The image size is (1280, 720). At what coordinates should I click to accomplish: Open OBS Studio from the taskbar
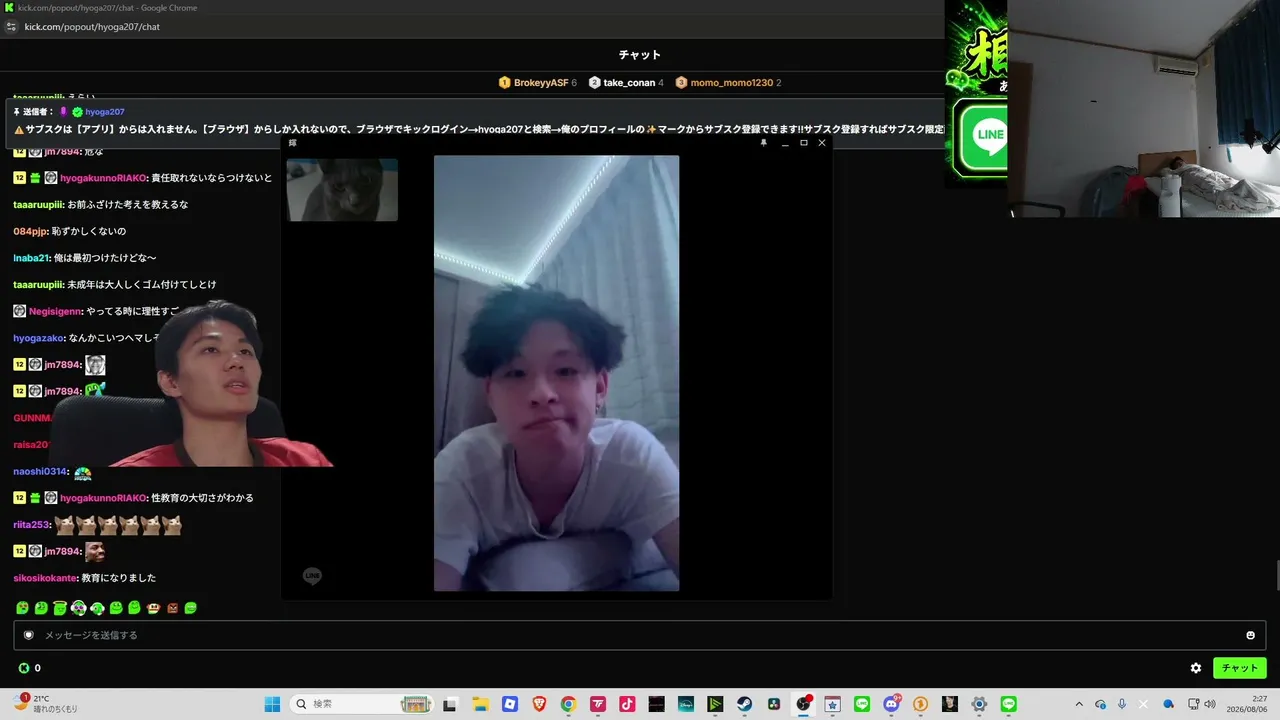804,704
